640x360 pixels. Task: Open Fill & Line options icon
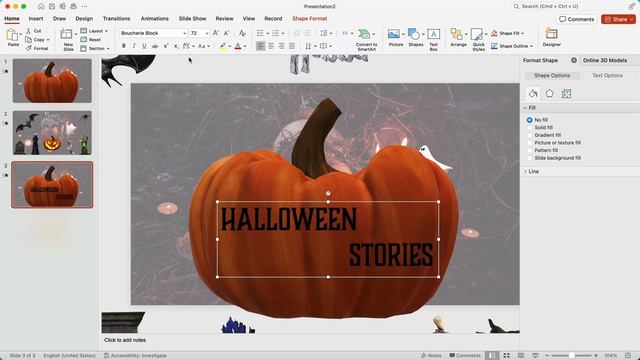533,93
